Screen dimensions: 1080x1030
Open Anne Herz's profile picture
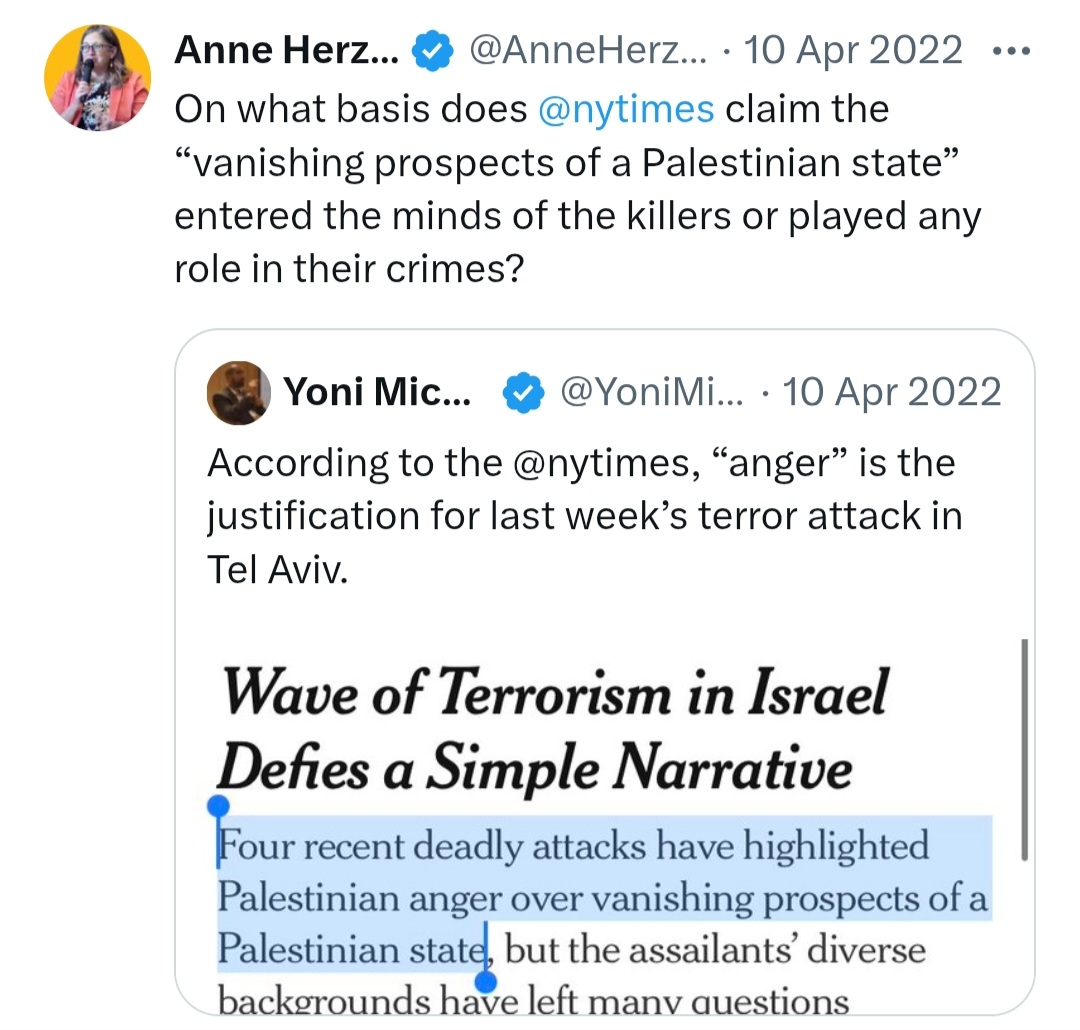click(x=97, y=77)
